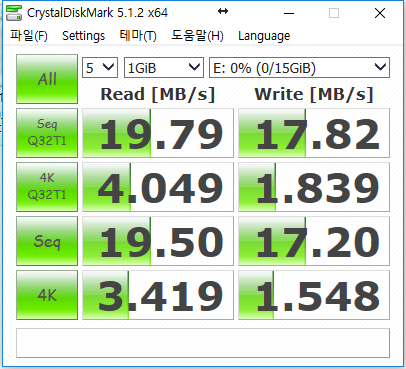Close the CrystalDiskMark window
406x369 pixels.
pyautogui.click(x=380, y=13)
